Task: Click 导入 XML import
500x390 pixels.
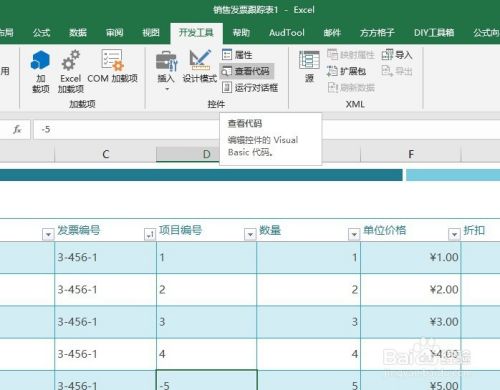Action: tap(397, 55)
